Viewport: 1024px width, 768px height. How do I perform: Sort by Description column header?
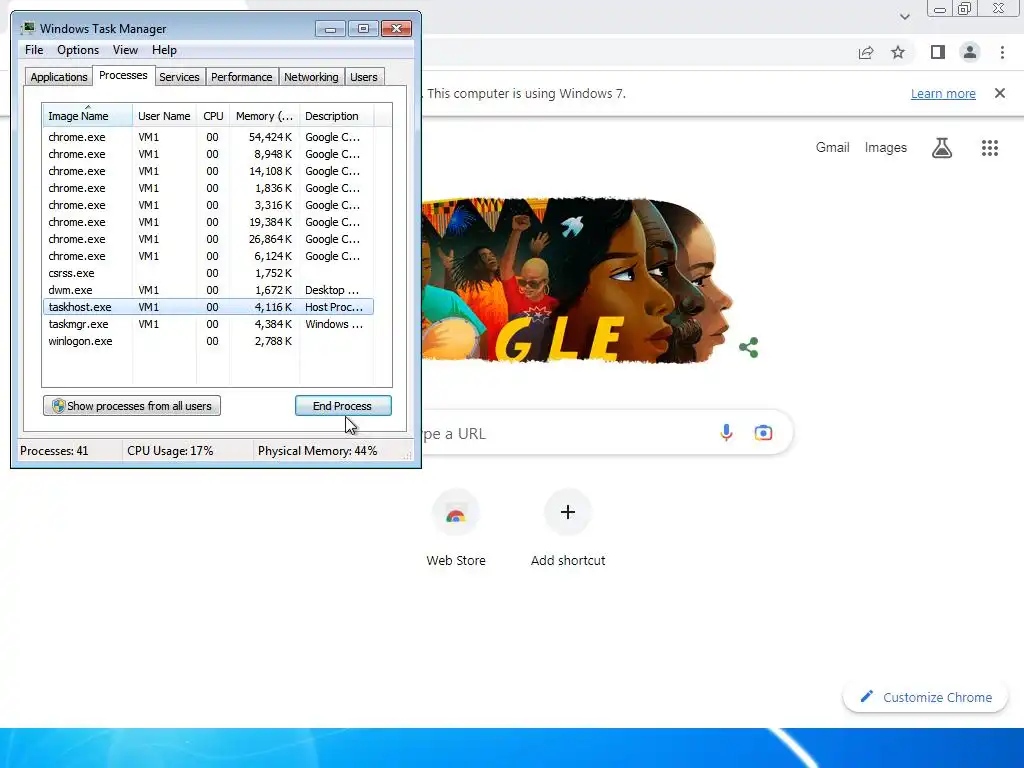(x=336, y=116)
